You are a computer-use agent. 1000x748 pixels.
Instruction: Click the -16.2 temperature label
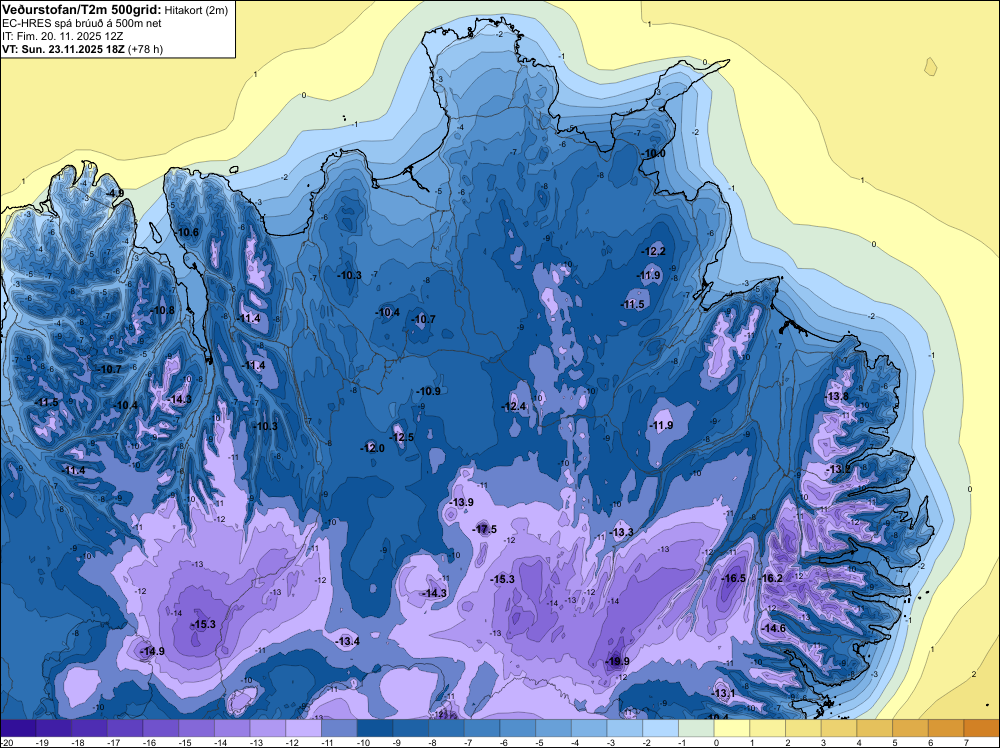pos(770,578)
